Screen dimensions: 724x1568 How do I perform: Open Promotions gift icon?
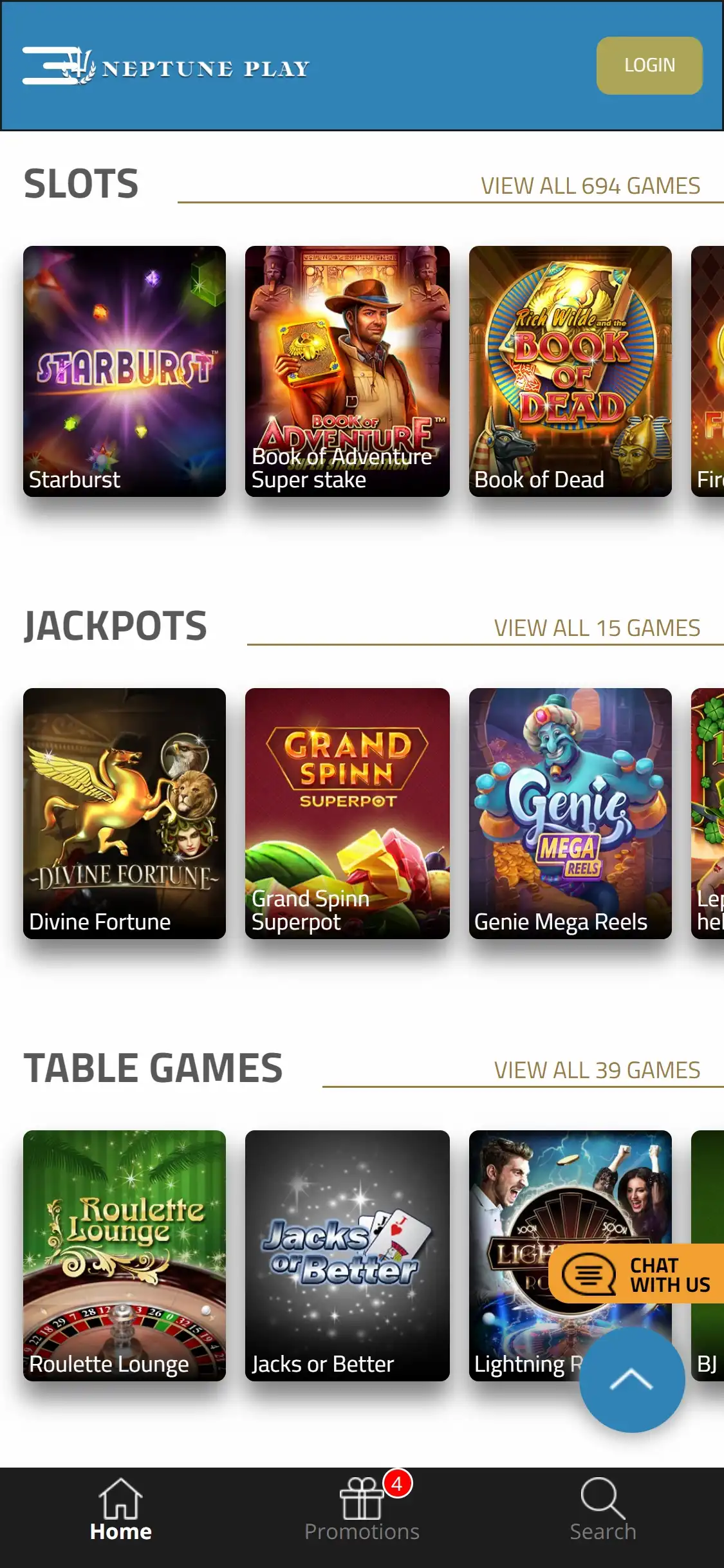point(362,1498)
